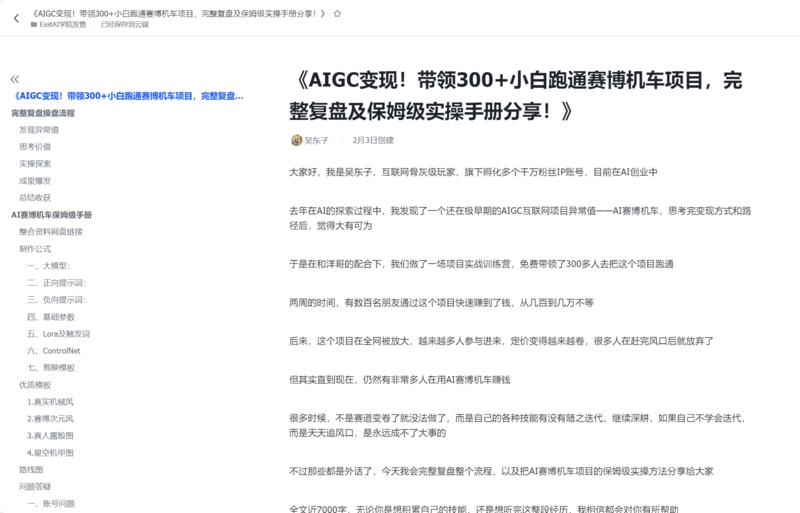Open outline entry 一、账号问题
The image size is (800, 513).
[51, 504]
